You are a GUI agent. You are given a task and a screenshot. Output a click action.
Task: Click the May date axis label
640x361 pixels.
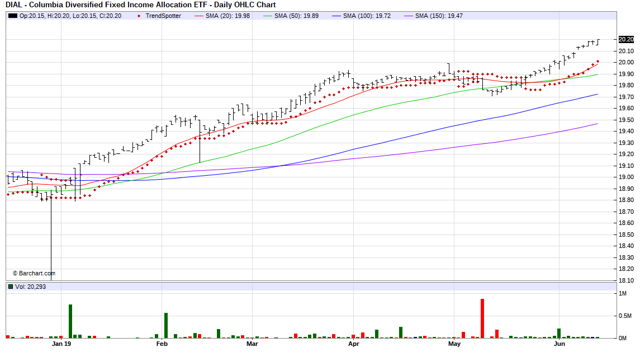(454, 344)
